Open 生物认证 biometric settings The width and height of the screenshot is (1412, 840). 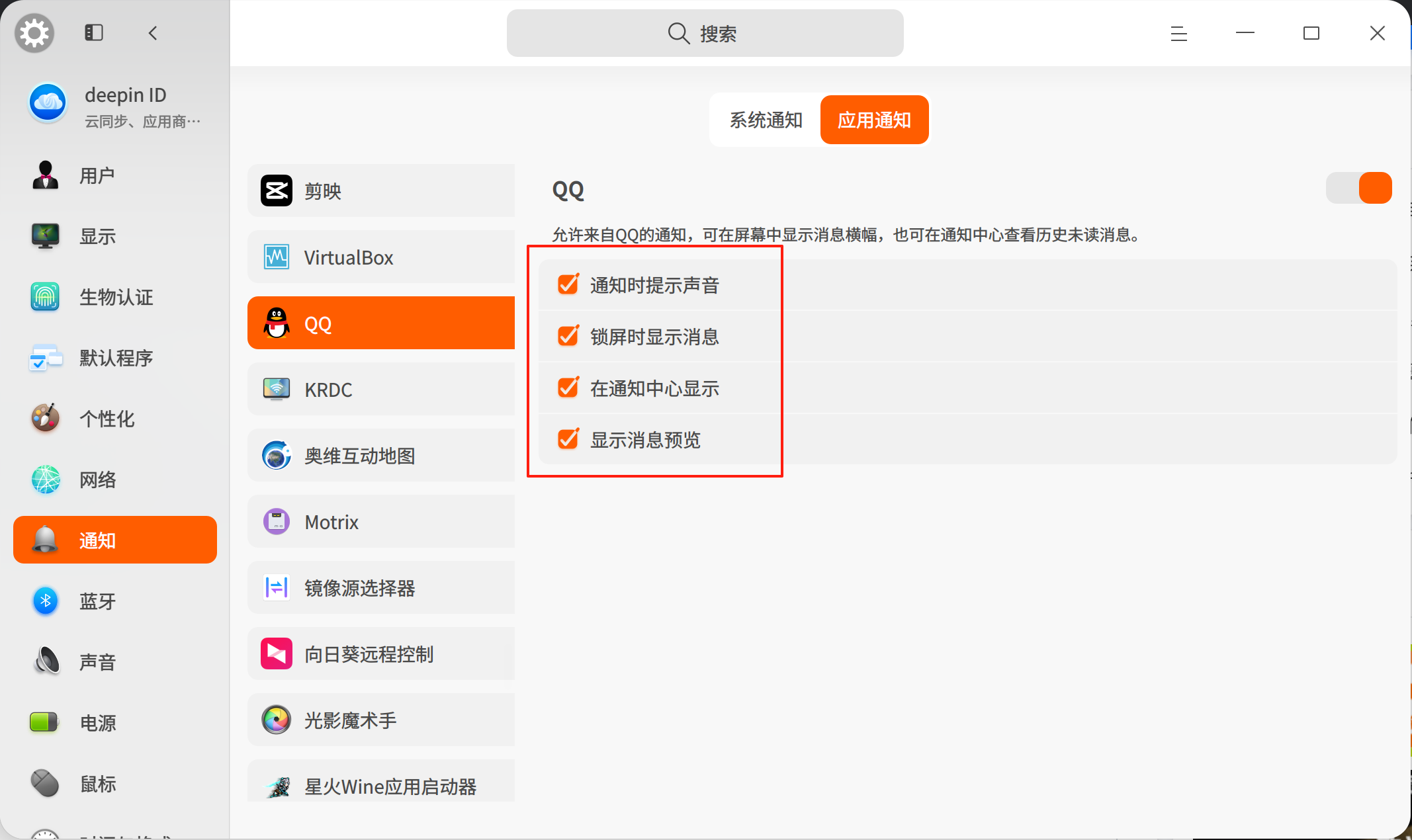point(115,297)
